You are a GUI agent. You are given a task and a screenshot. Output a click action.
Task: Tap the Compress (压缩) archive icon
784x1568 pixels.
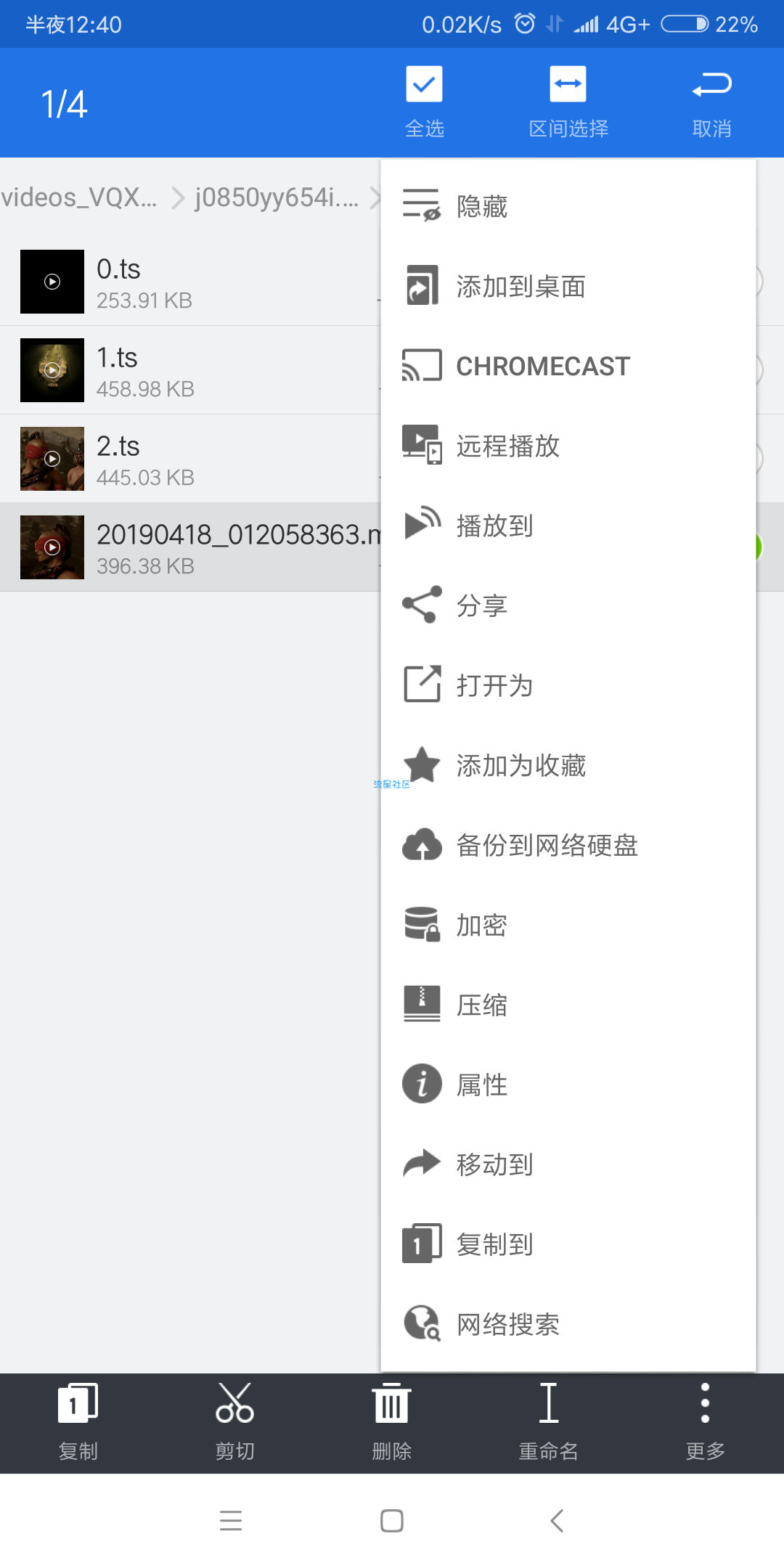click(x=422, y=1004)
